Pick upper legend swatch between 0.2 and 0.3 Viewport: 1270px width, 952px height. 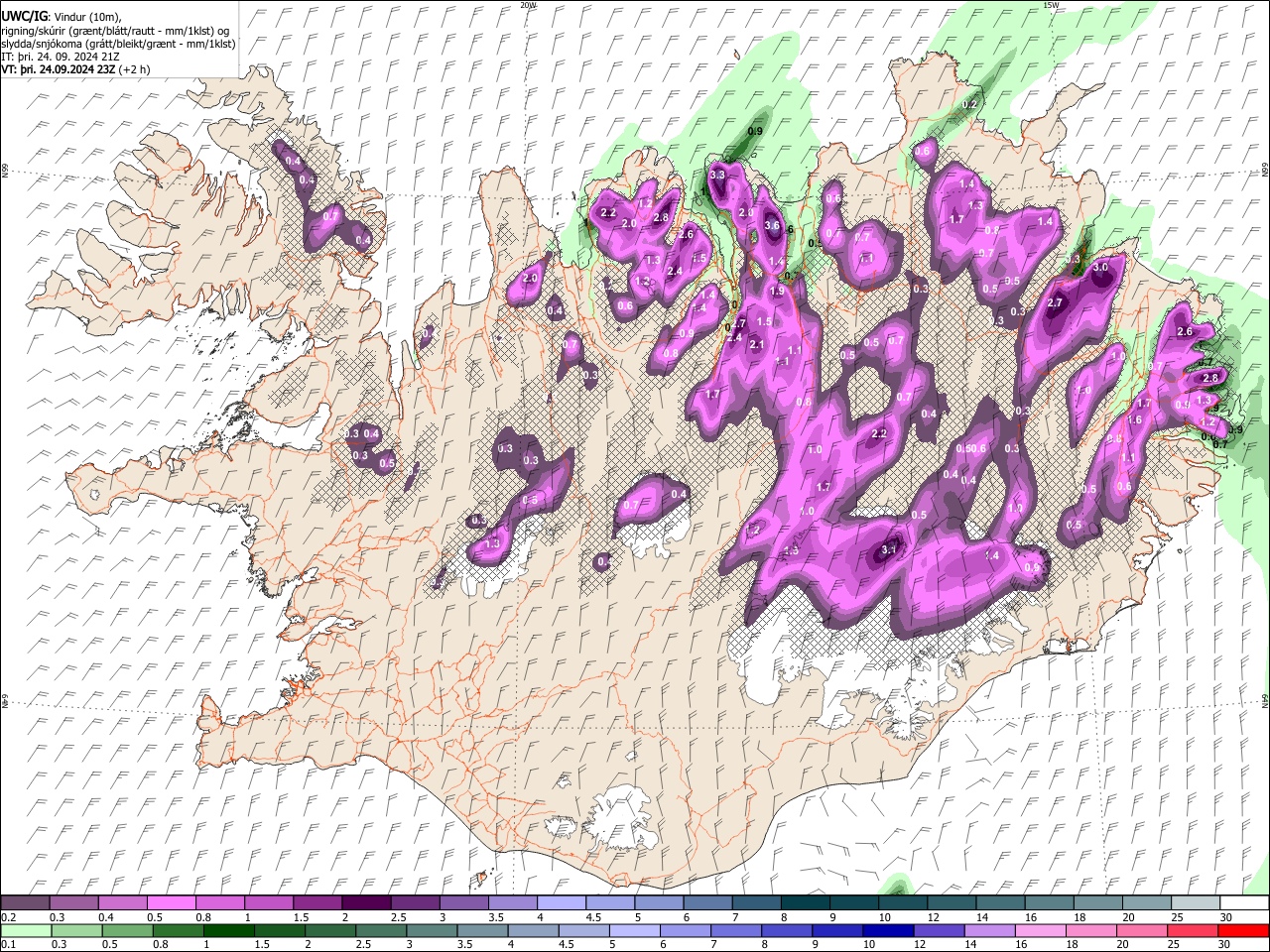click(x=25, y=902)
